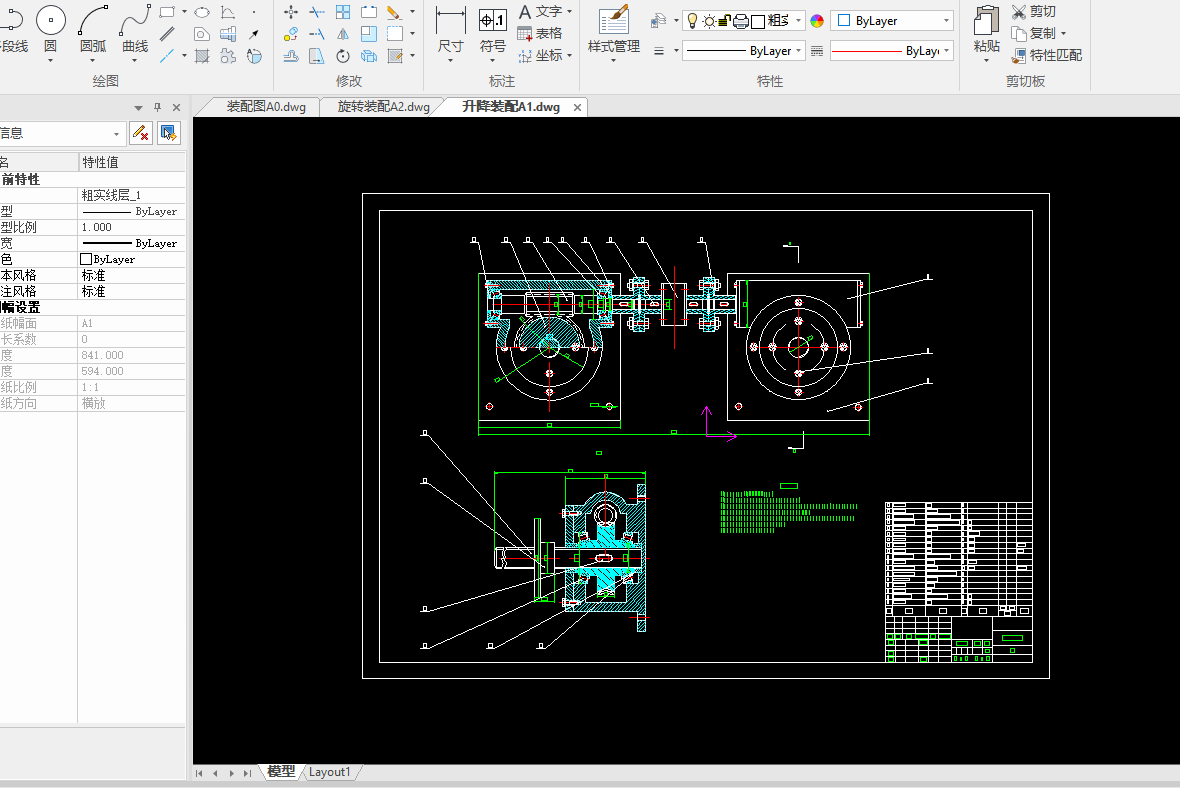Switch to the 装配图A0.dwg tab
The height and width of the screenshot is (788, 1180).
tap(266, 107)
